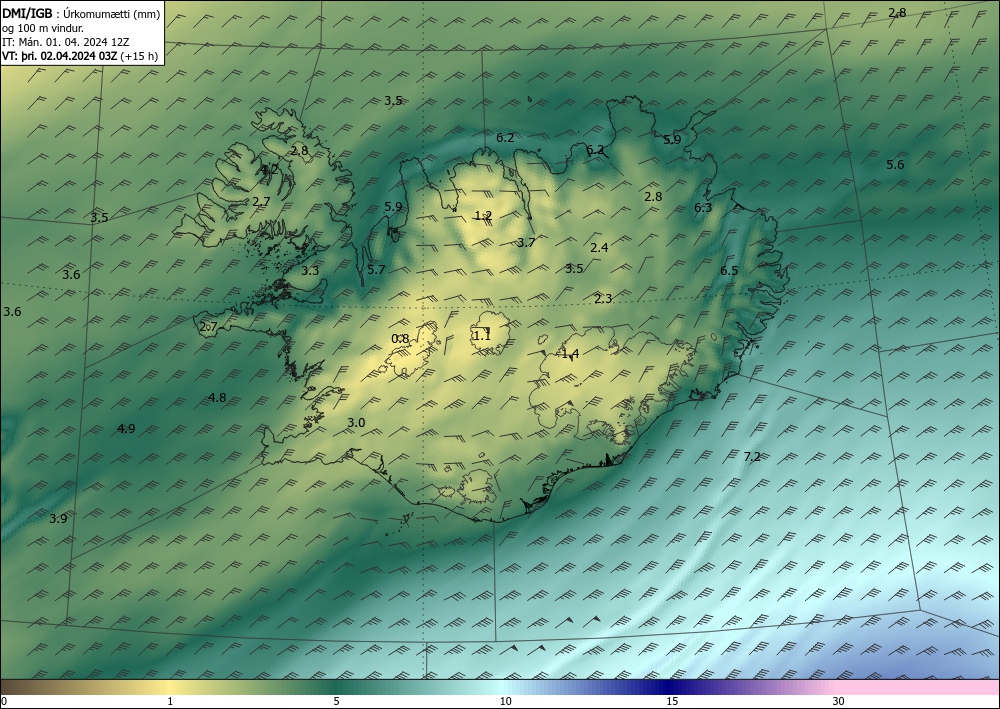
Task: Click the 1.1 value on Hofsjökull glacier
Action: (x=482, y=335)
